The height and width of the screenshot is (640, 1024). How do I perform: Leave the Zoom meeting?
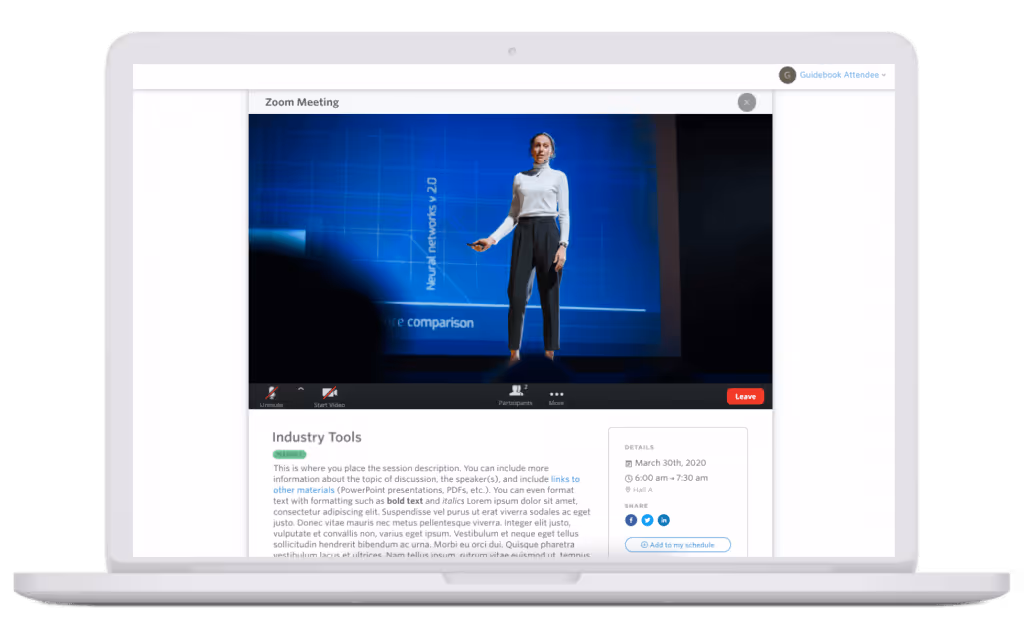coord(745,396)
